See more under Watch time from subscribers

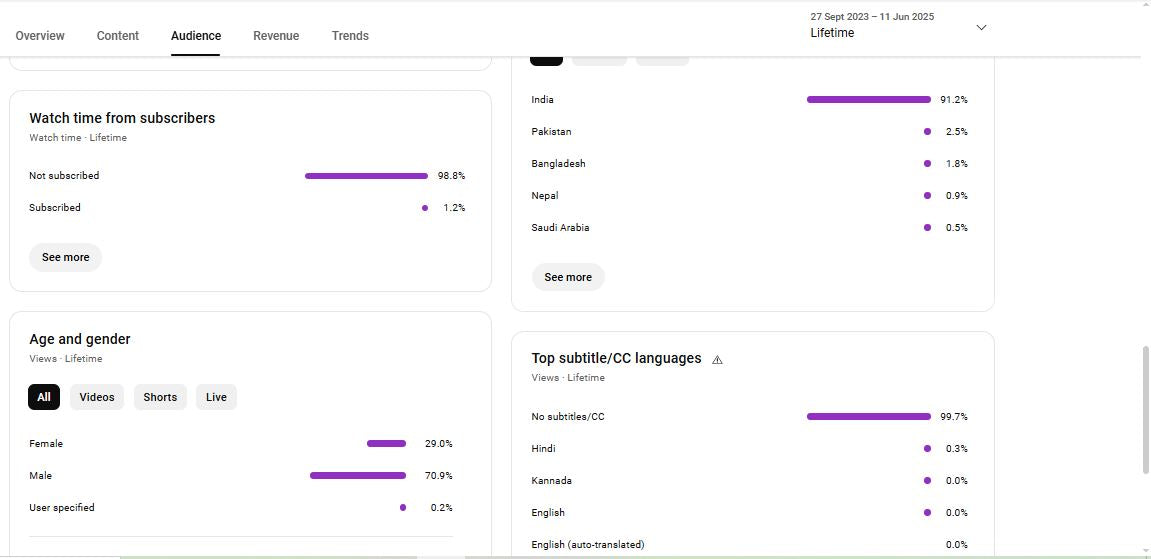click(x=66, y=258)
